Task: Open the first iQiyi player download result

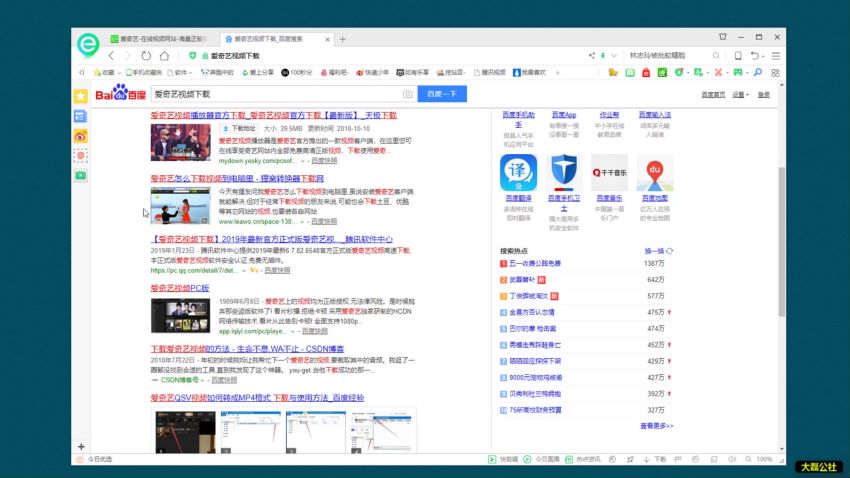Action: 274,115
